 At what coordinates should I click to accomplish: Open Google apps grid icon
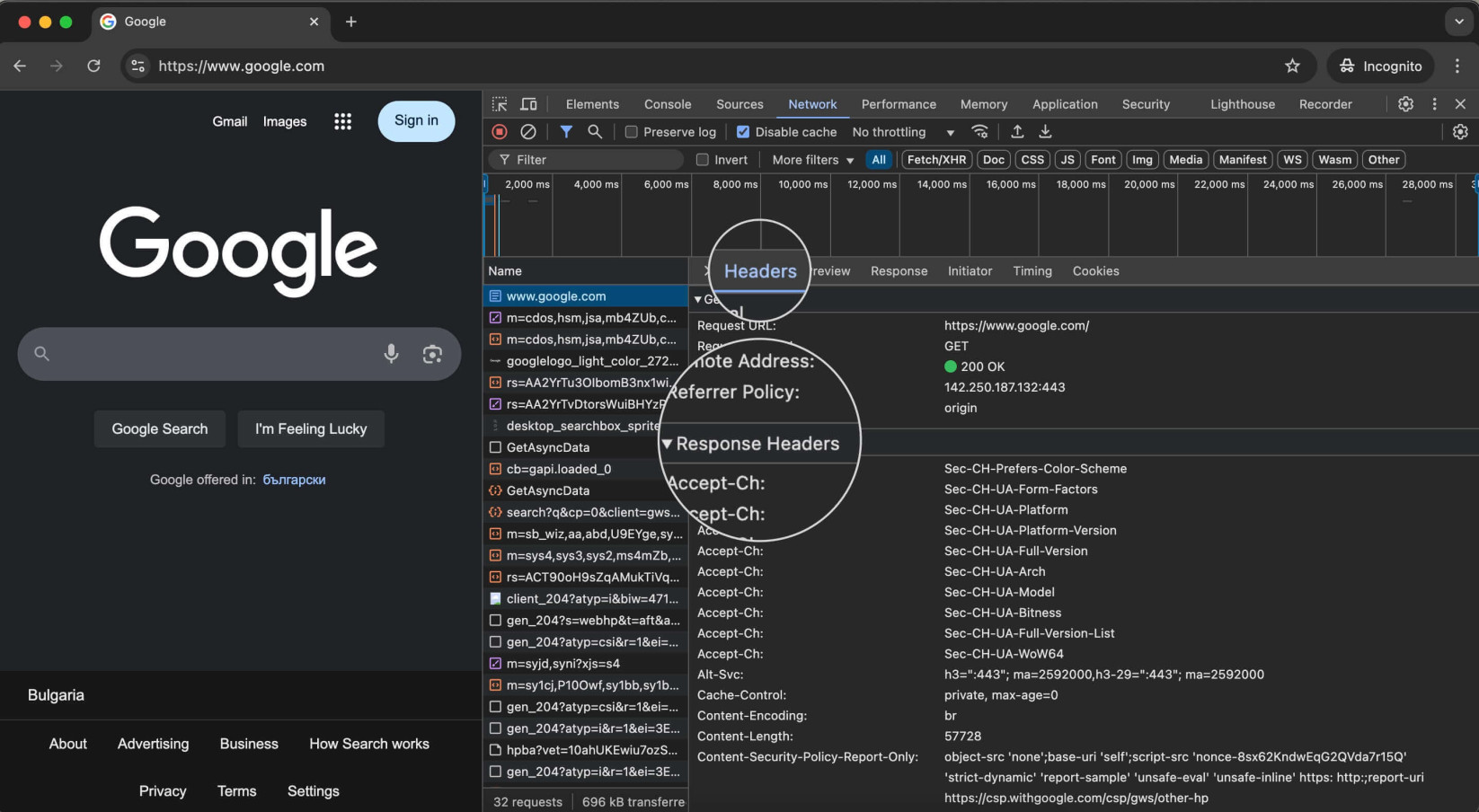342,121
